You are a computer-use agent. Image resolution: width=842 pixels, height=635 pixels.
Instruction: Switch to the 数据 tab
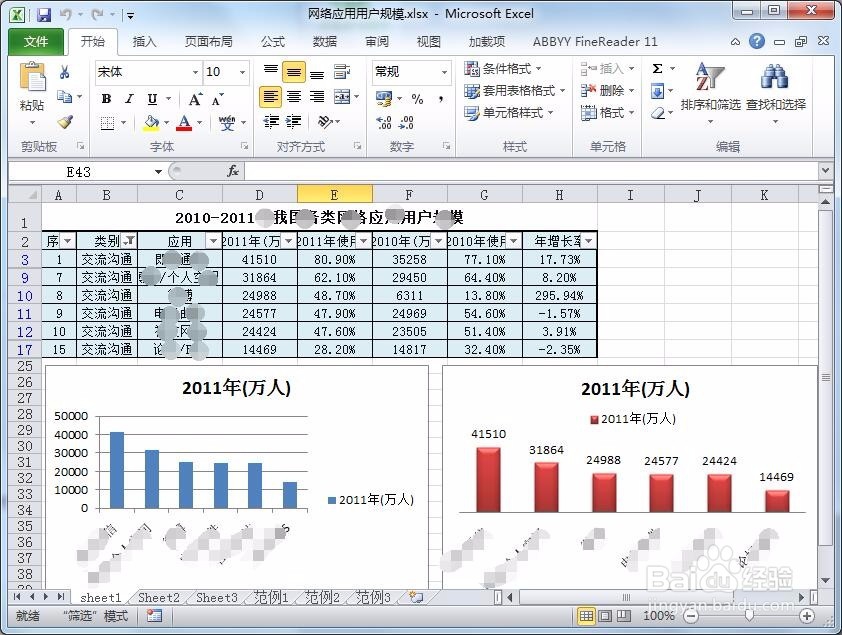[x=324, y=41]
